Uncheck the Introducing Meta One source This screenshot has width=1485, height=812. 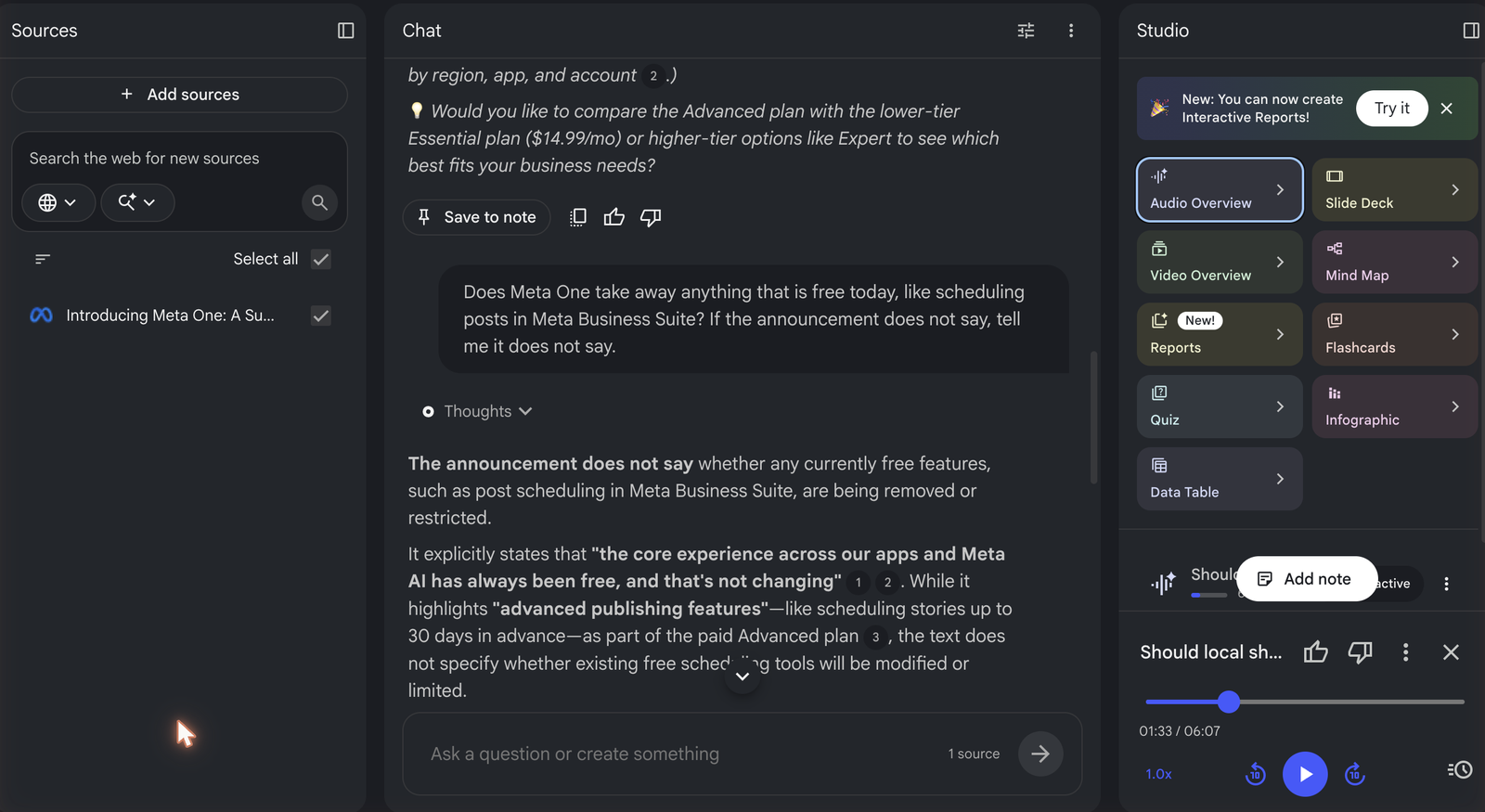coord(321,316)
